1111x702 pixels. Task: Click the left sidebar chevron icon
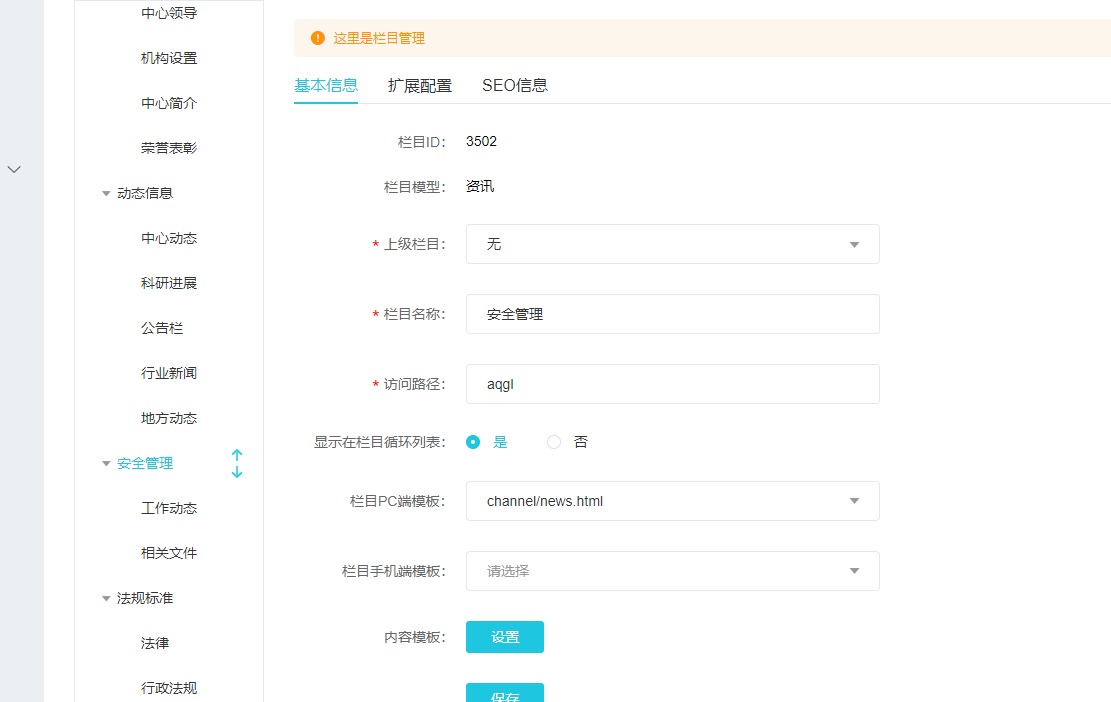coord(14,169)
